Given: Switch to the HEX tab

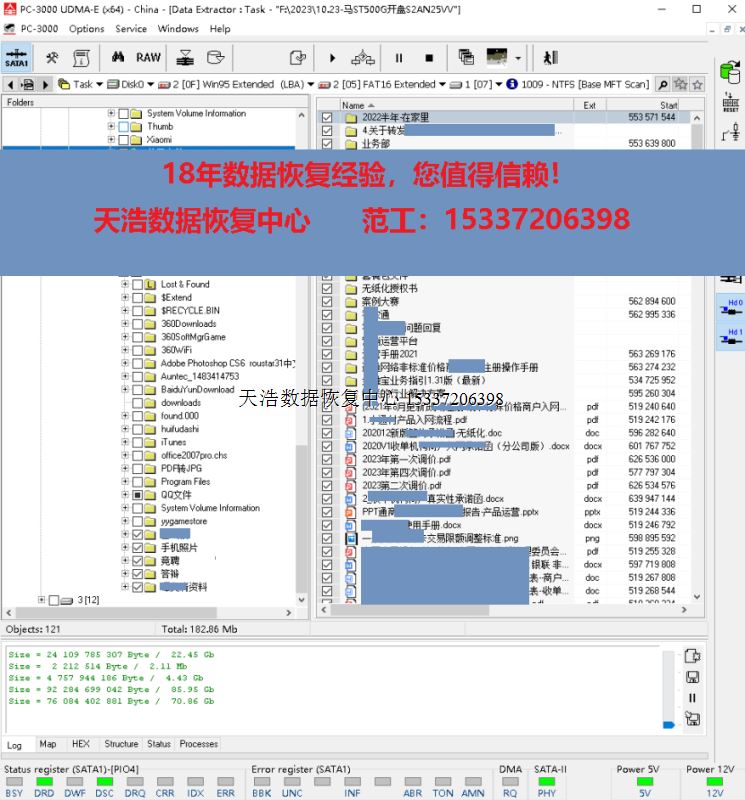Looking at the screenshot, I should [x=81, y=744].
